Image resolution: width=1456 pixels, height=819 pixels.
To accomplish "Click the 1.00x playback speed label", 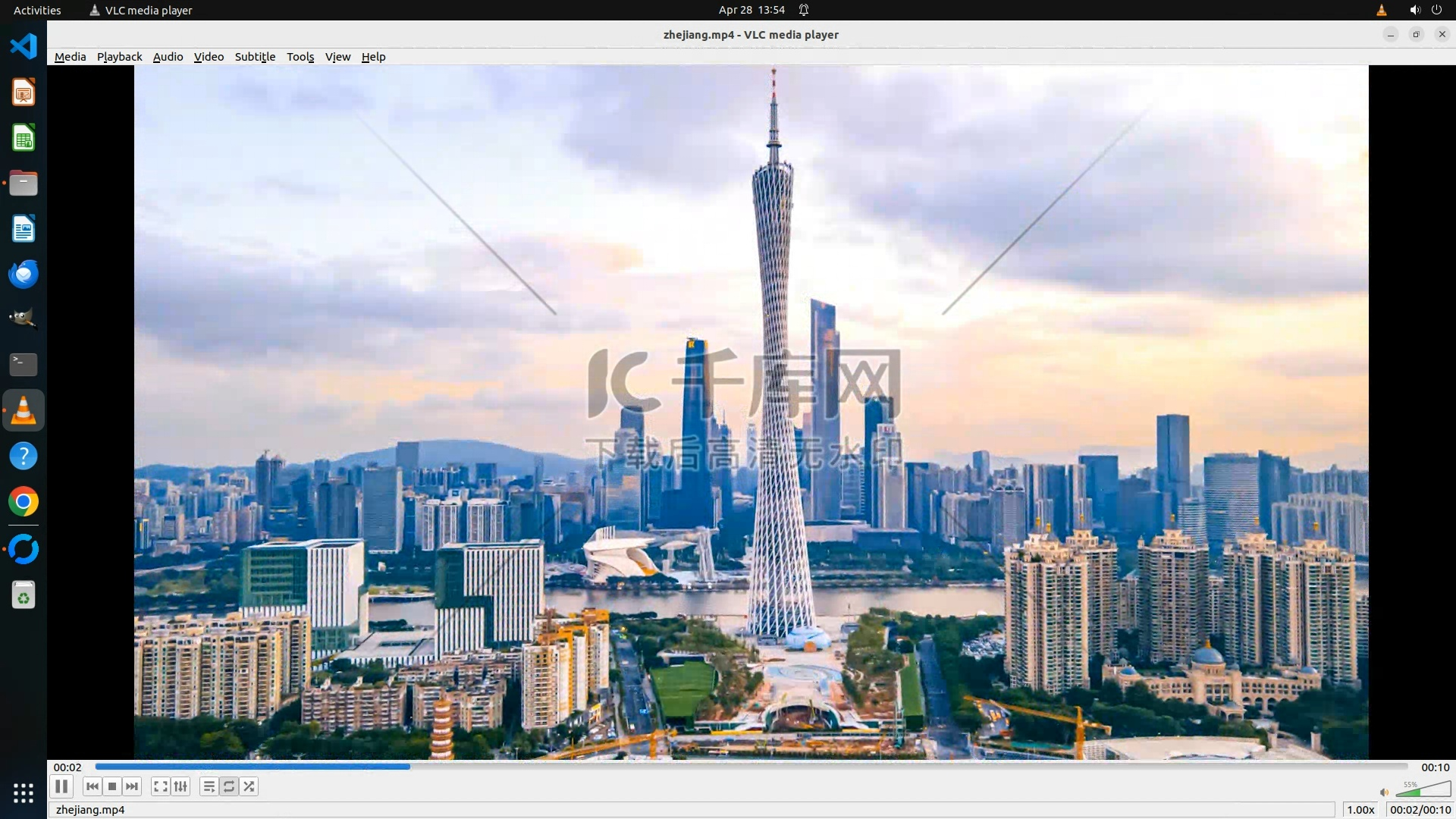I will (x=1360, y=810).
